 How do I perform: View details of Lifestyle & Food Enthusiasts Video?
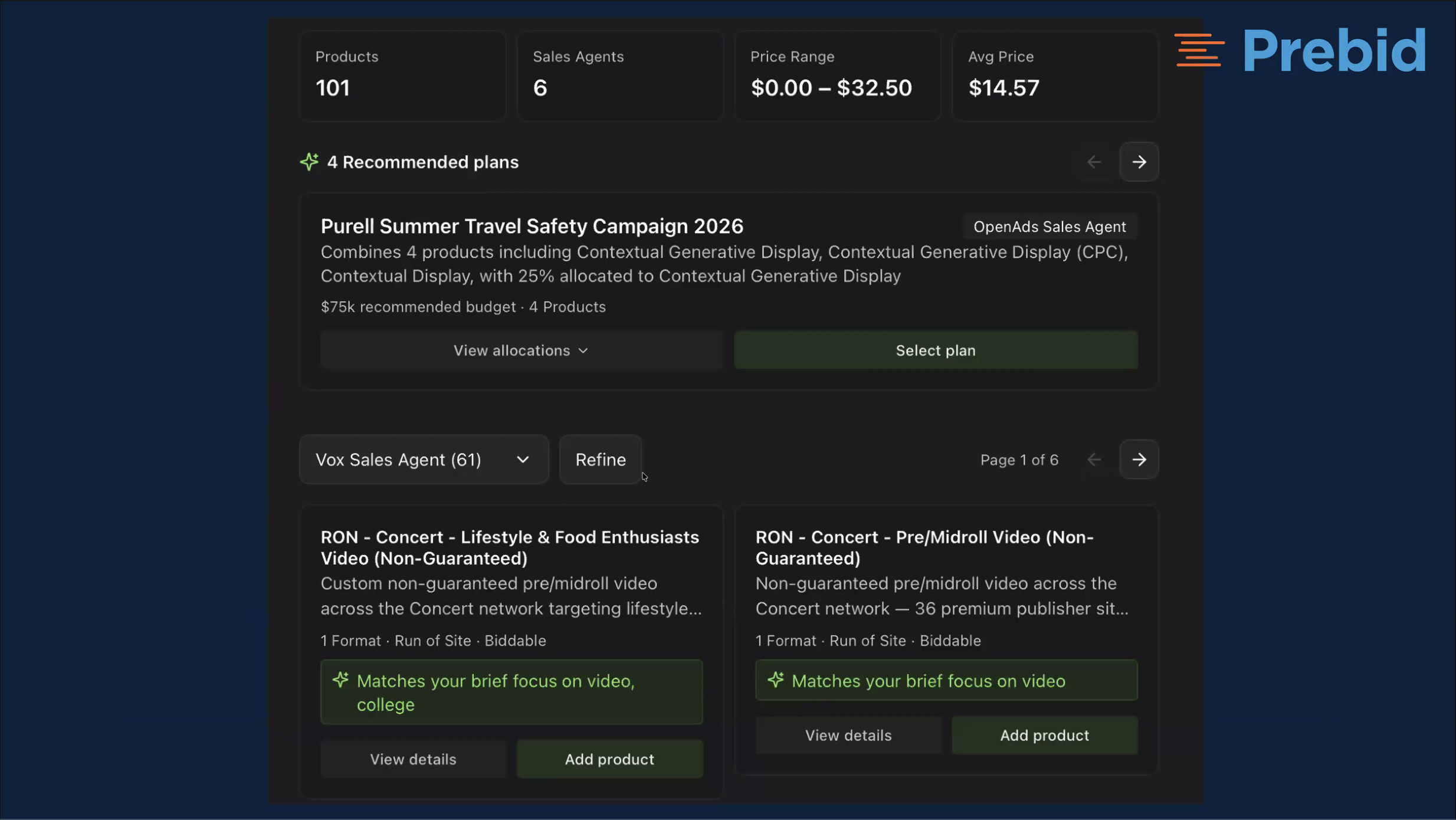413,759
